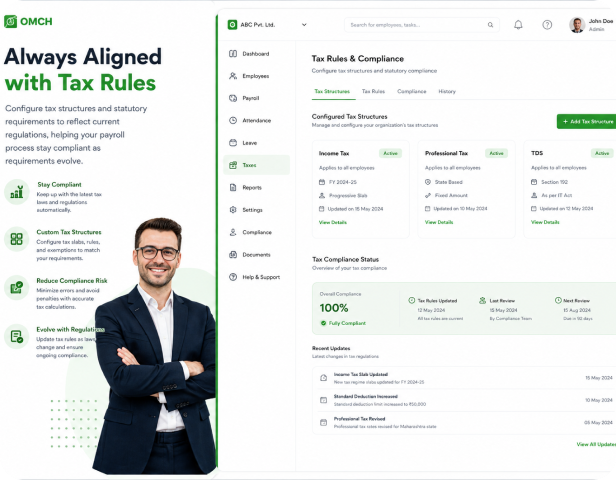Click the Employees people icon
This screenshot has height=480, width=616.
coord(233,76)
